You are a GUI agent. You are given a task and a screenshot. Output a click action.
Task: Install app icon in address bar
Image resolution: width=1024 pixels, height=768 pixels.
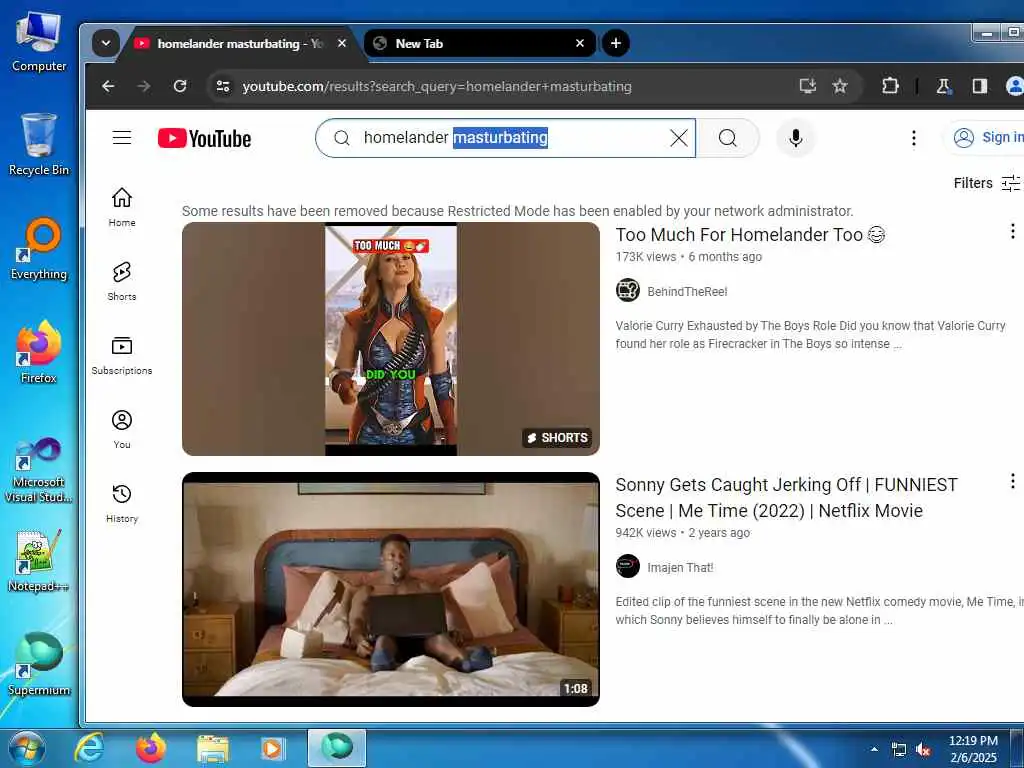pyautogui.click(x=808, y=86)
